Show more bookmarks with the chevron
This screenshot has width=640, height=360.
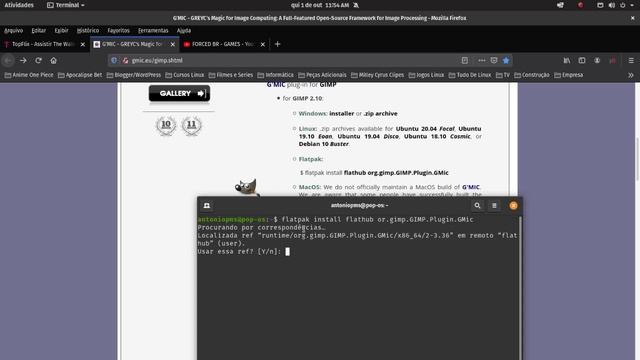click(x=631, y=75)
